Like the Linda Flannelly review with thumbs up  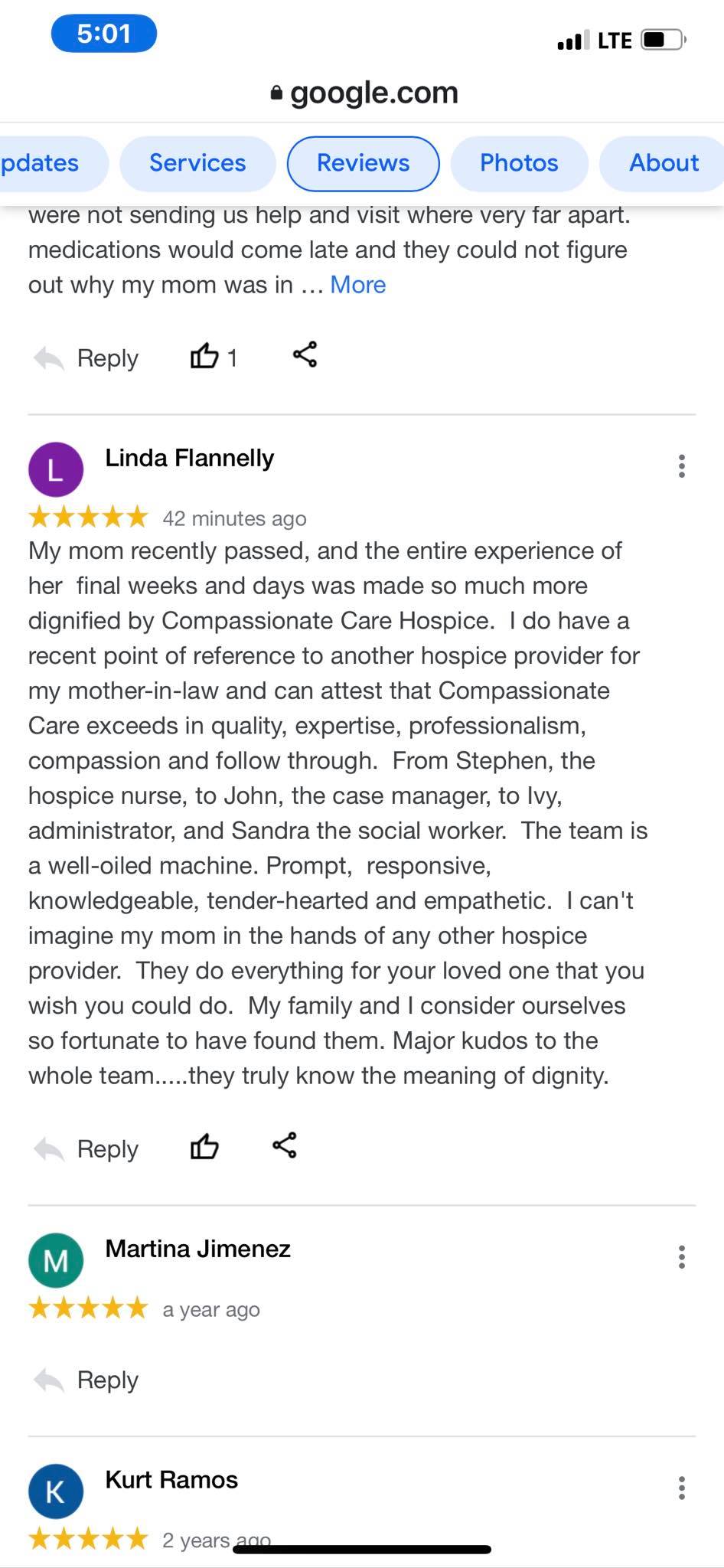[204, 1147]
